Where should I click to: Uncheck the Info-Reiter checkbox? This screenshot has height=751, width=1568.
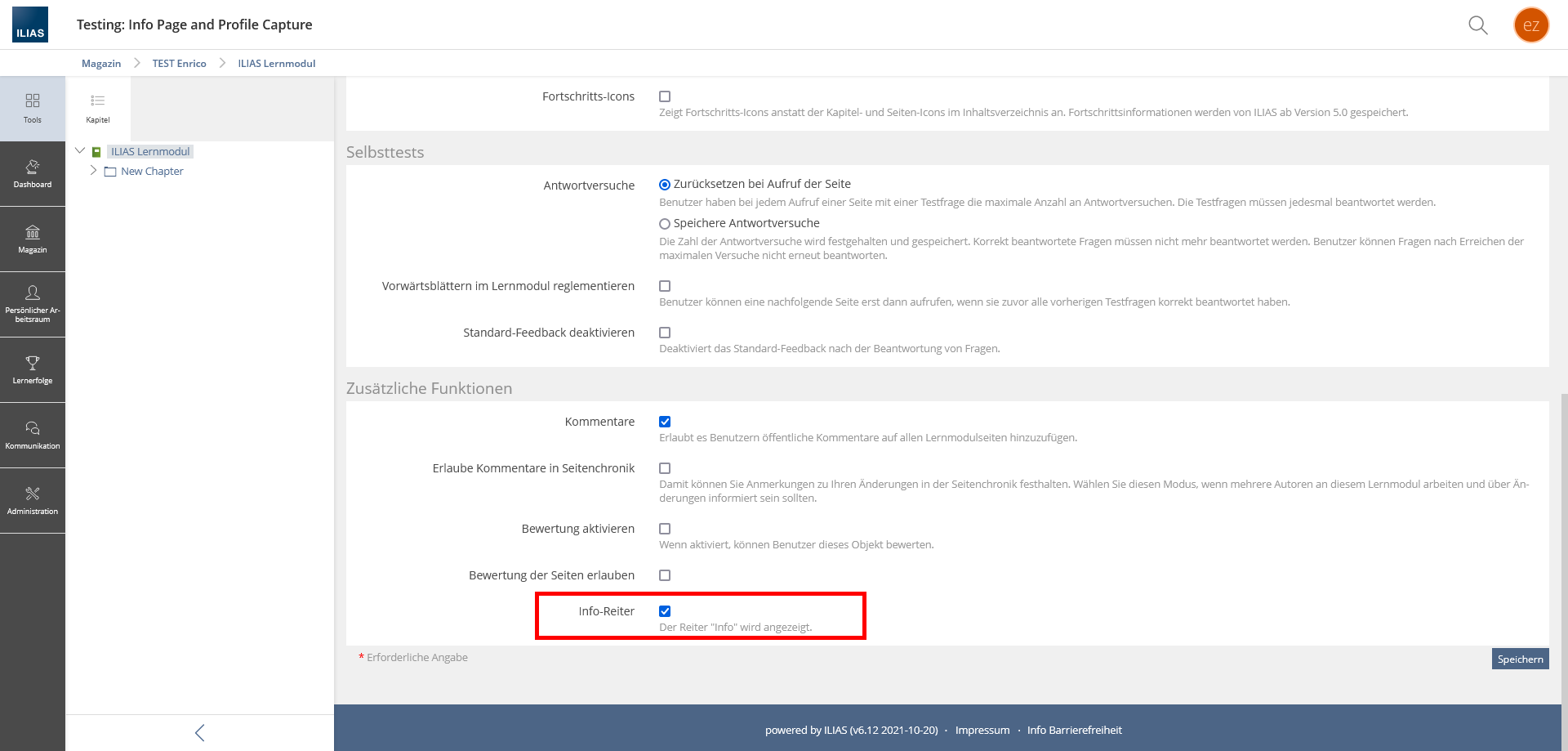click(x=665, y=611)
